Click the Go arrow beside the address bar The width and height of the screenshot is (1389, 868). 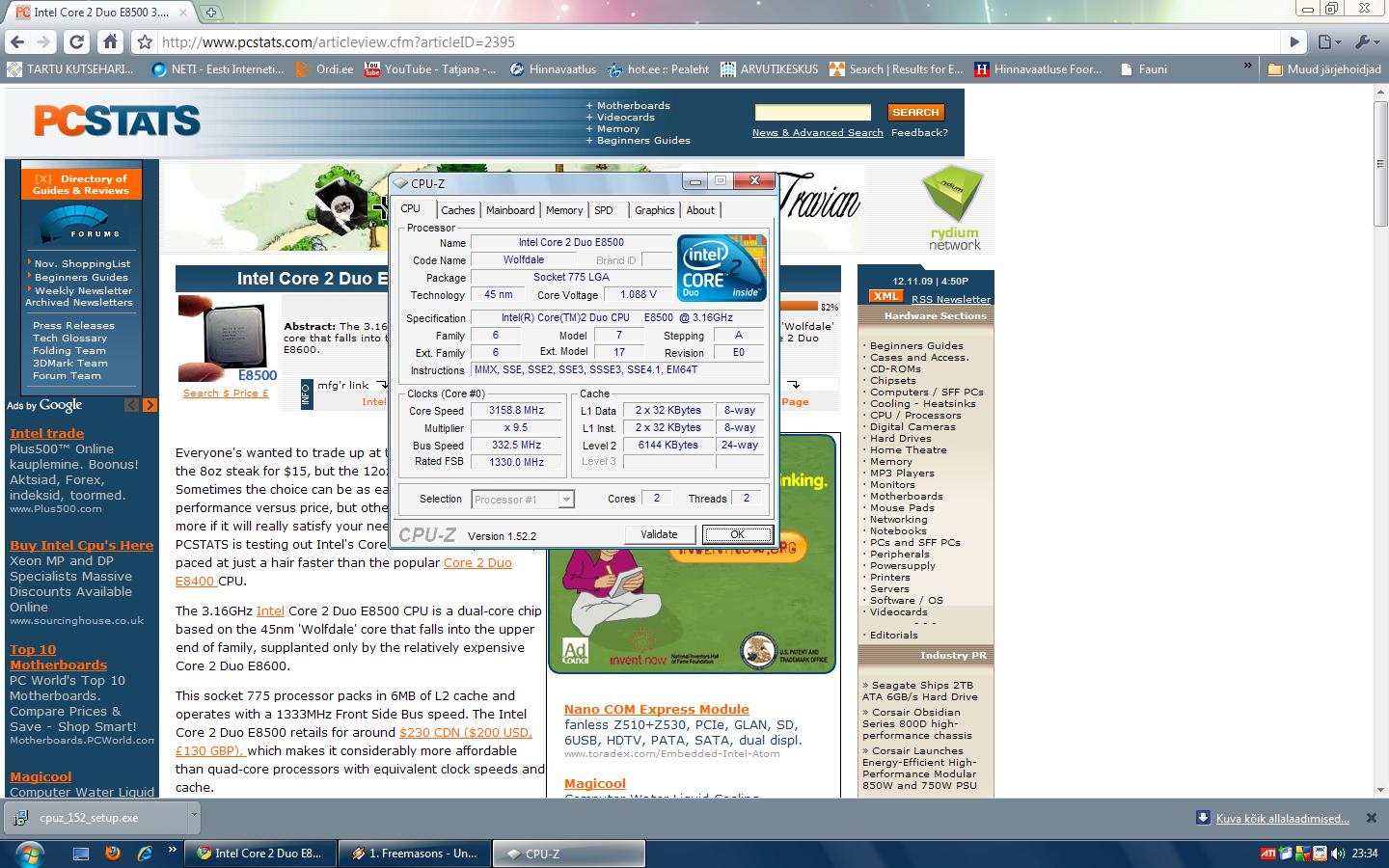pyautogui.click(x=1295, y=41)
